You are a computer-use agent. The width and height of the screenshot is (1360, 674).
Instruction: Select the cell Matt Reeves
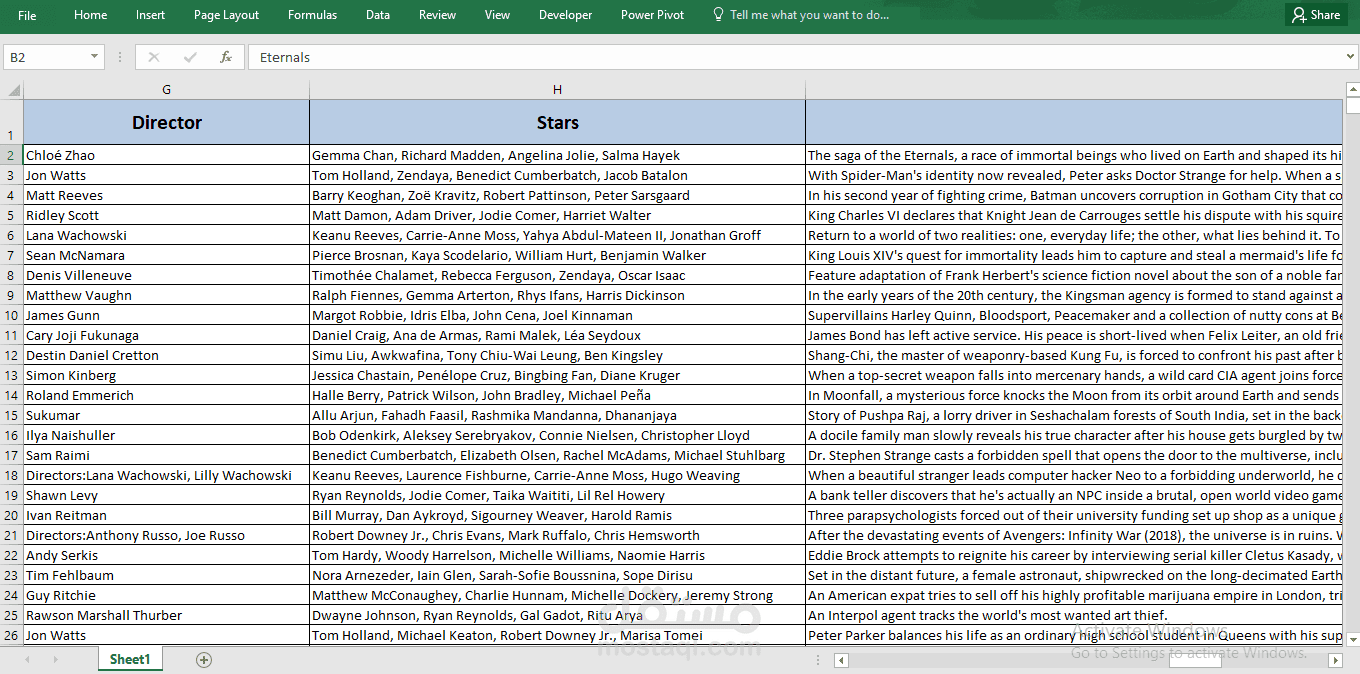[x=166, y=195]
